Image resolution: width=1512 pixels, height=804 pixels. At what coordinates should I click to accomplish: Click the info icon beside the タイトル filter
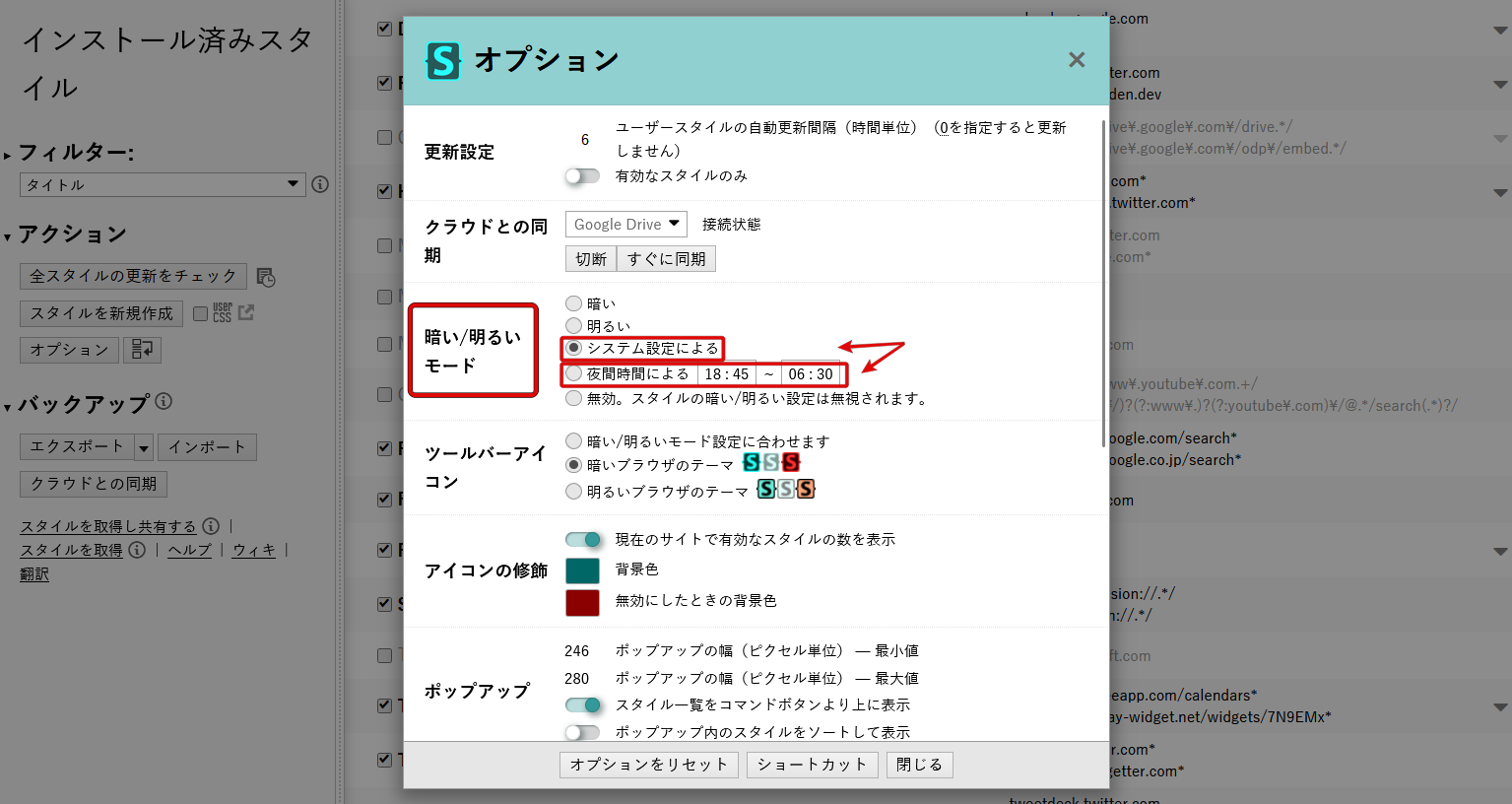(x=320, y=184)
